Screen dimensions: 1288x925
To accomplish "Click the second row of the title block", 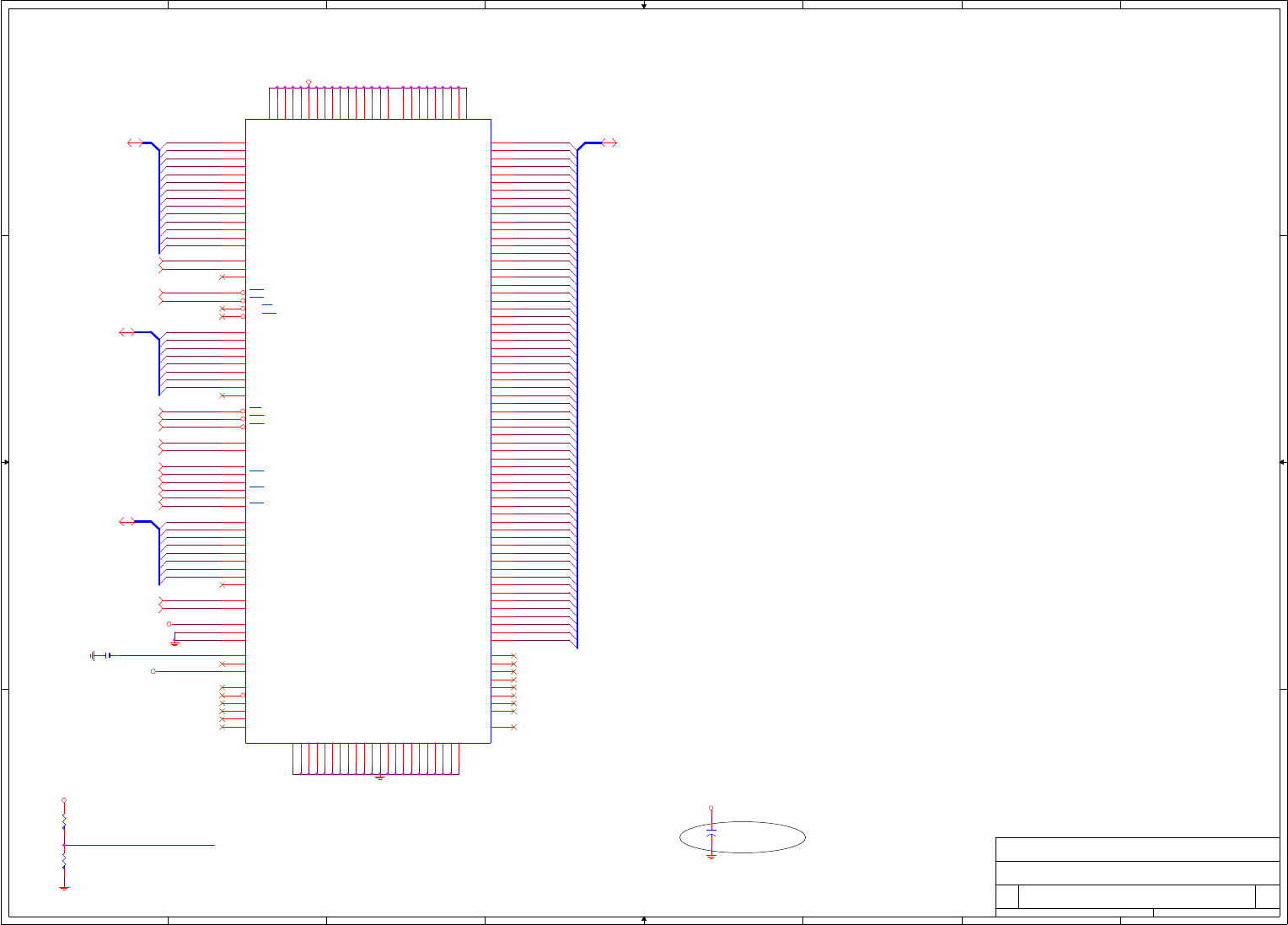I will 1137,873.
